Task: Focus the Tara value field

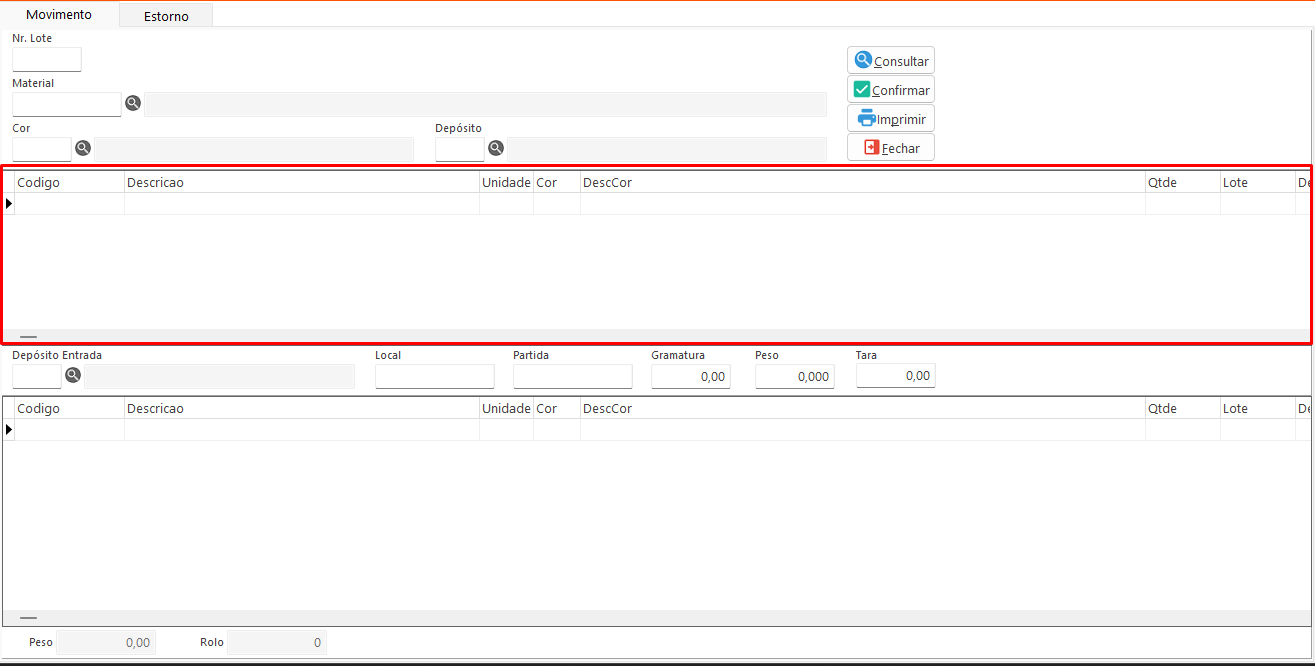Action: 895,376
